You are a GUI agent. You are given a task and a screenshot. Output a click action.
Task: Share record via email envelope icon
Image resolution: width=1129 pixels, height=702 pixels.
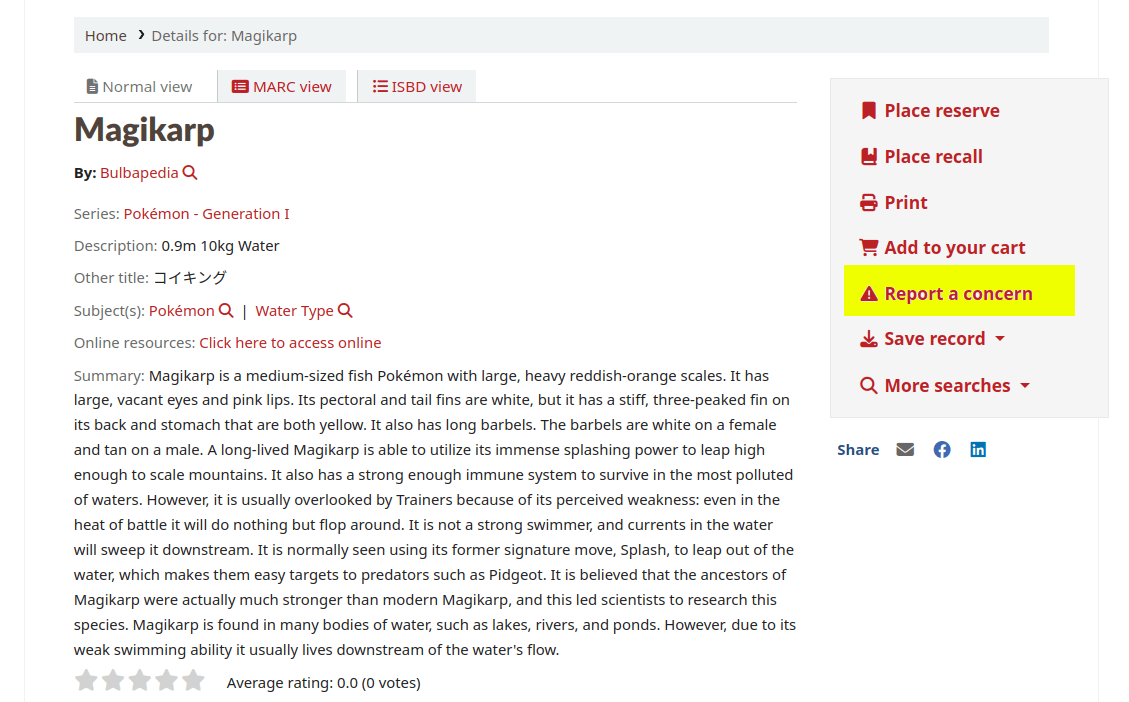coord(905,450)
